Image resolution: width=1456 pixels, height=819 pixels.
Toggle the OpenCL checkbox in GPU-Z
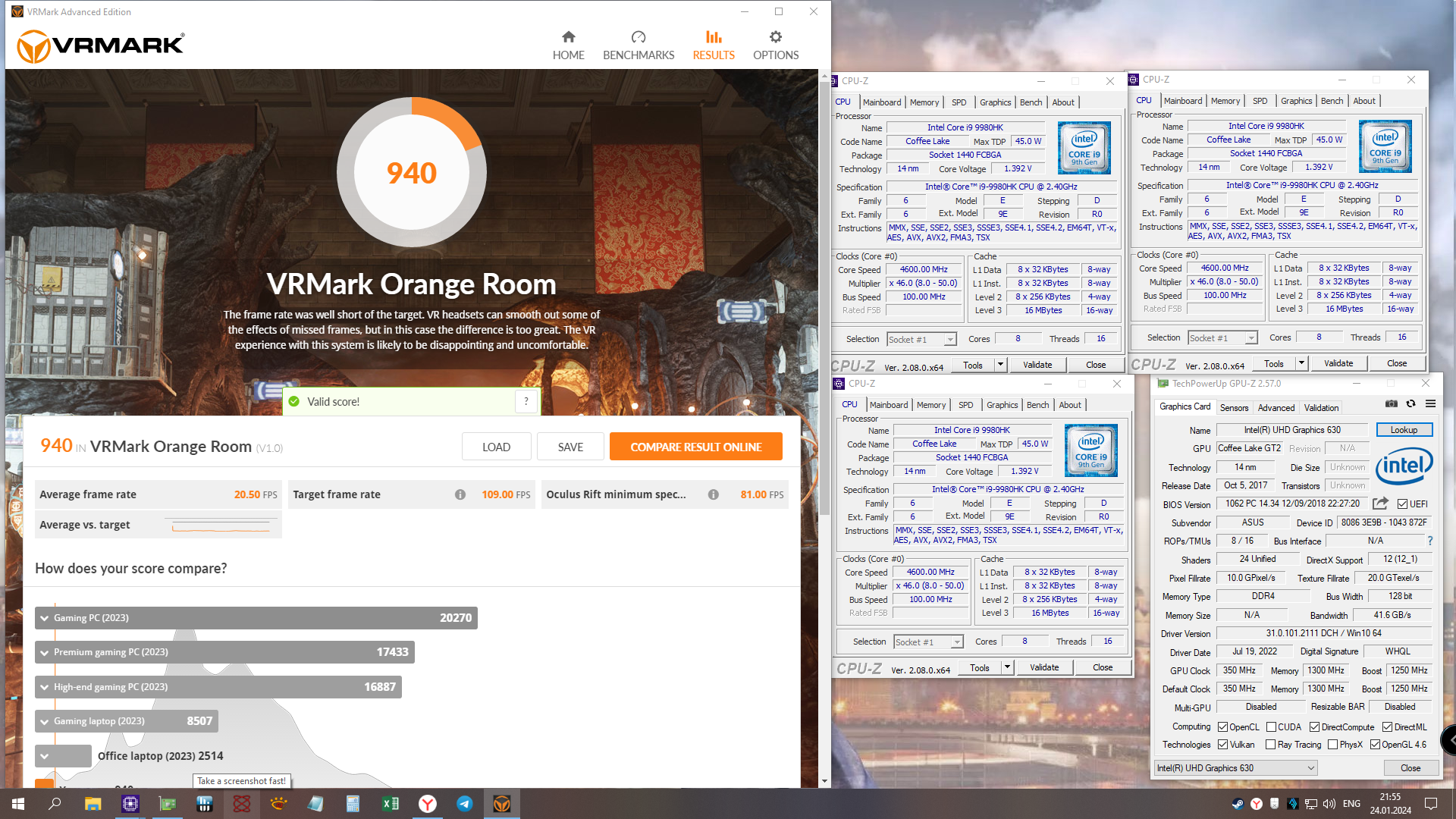1223,727
